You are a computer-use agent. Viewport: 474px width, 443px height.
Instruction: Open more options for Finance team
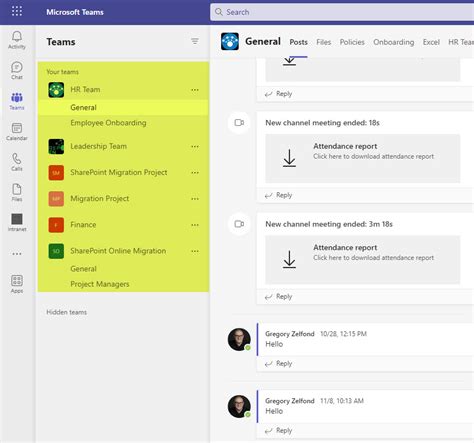[195, 225]
